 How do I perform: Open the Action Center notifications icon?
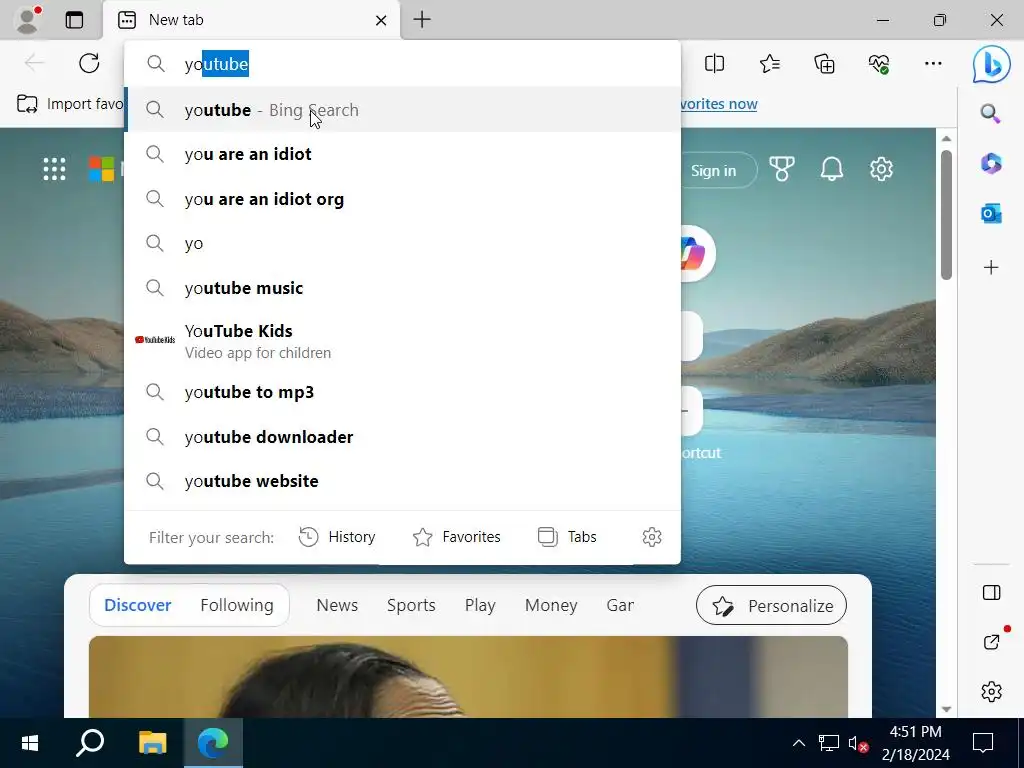(x=983, y=743)
